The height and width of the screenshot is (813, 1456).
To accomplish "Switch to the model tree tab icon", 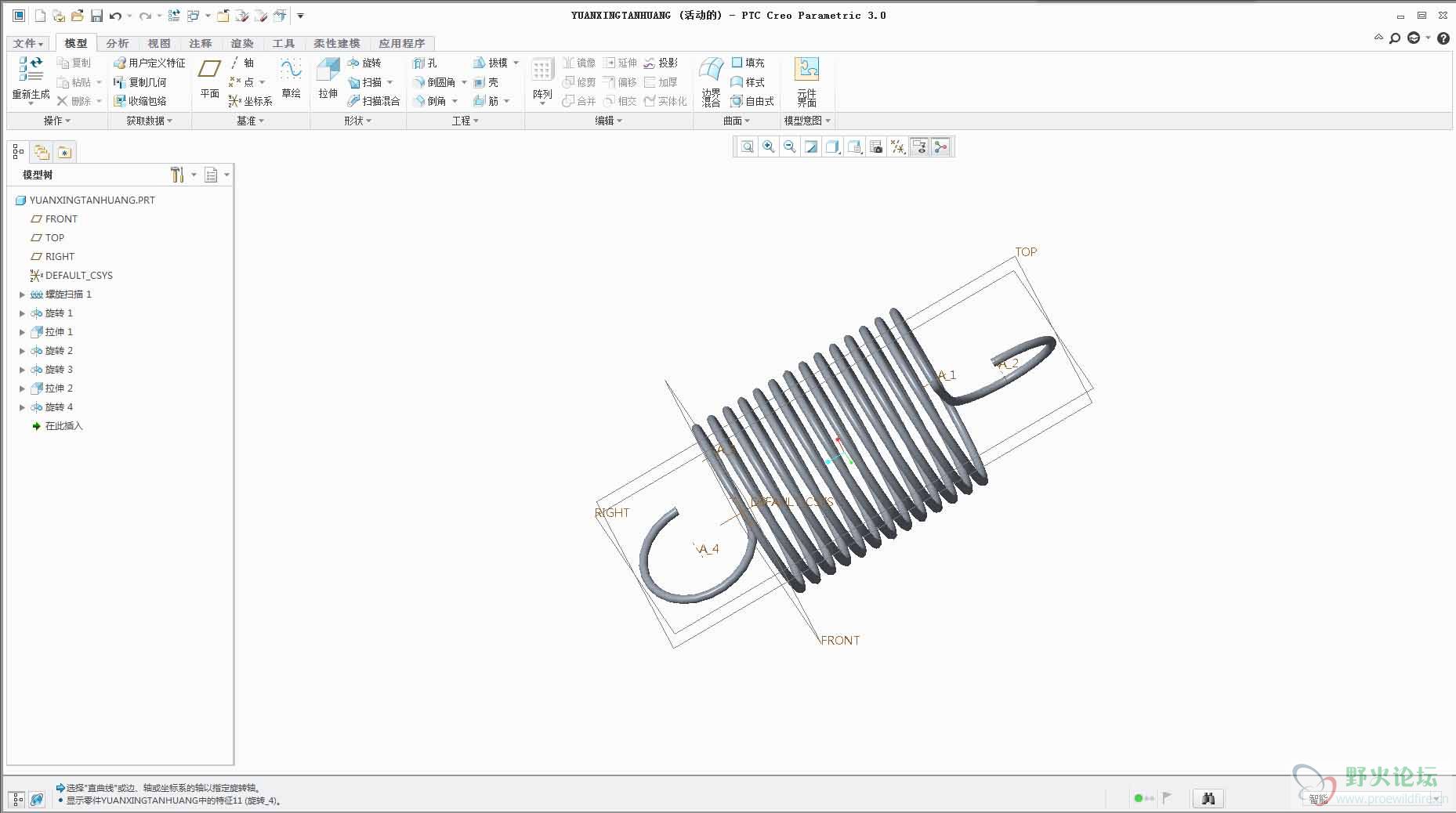I will tap(18, 152).
